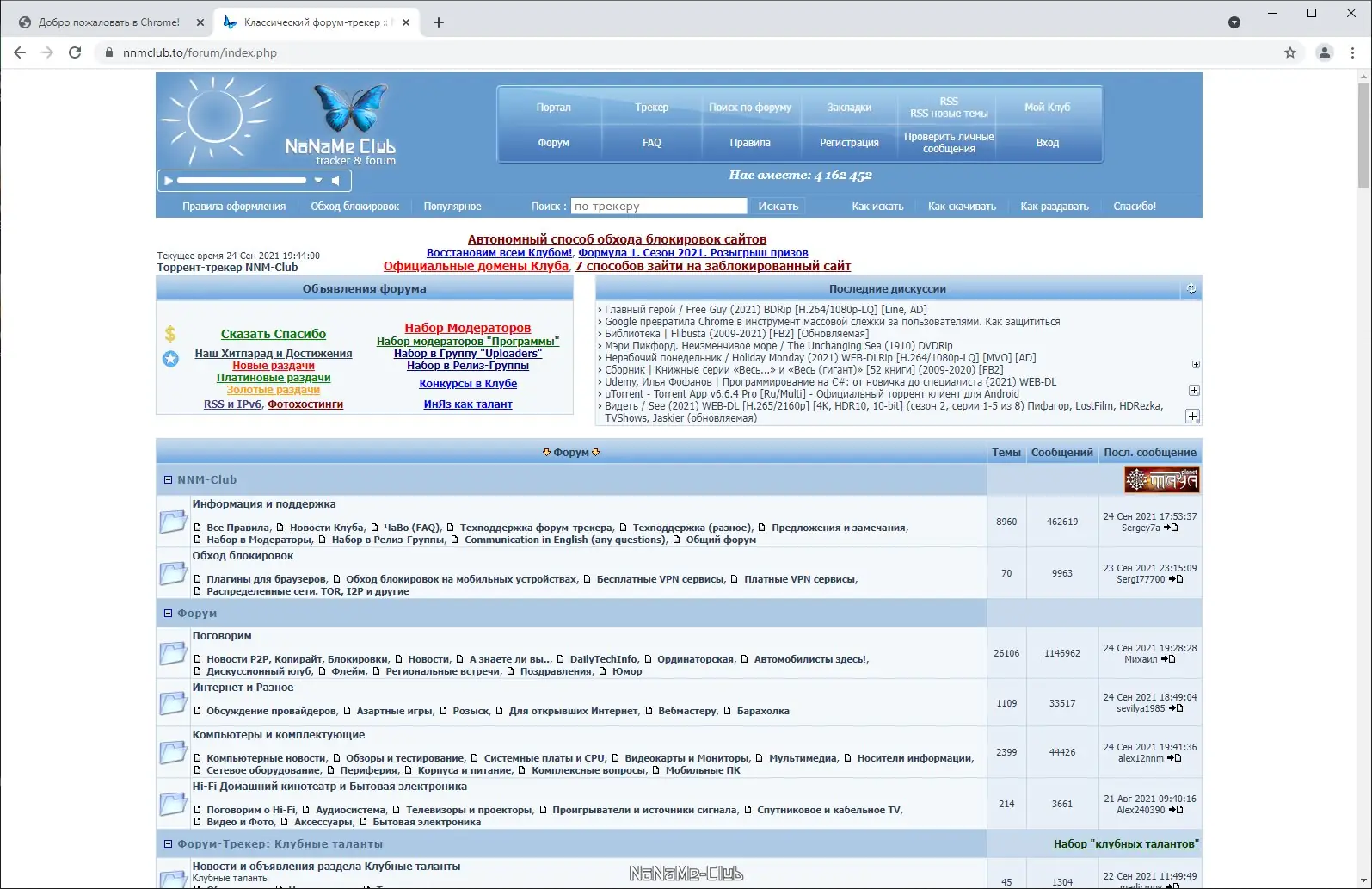Open the FAQ navigation item
The image size is (1372, 889).
pos(652,143)
